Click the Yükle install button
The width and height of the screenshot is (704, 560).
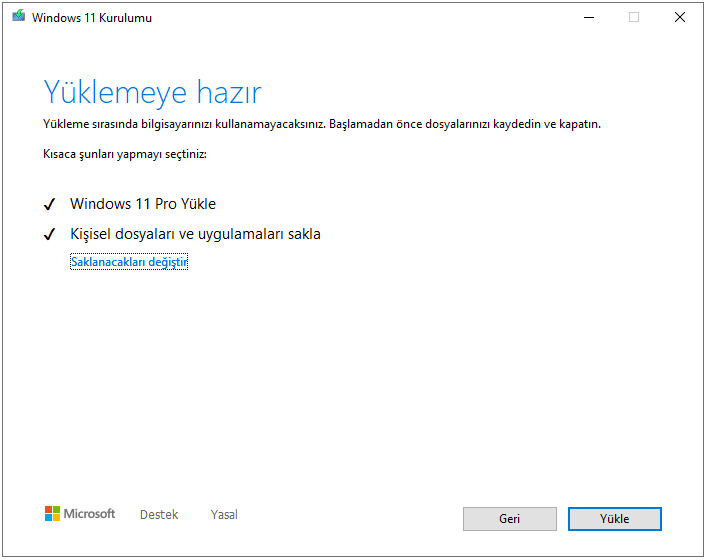click(615, 519)
